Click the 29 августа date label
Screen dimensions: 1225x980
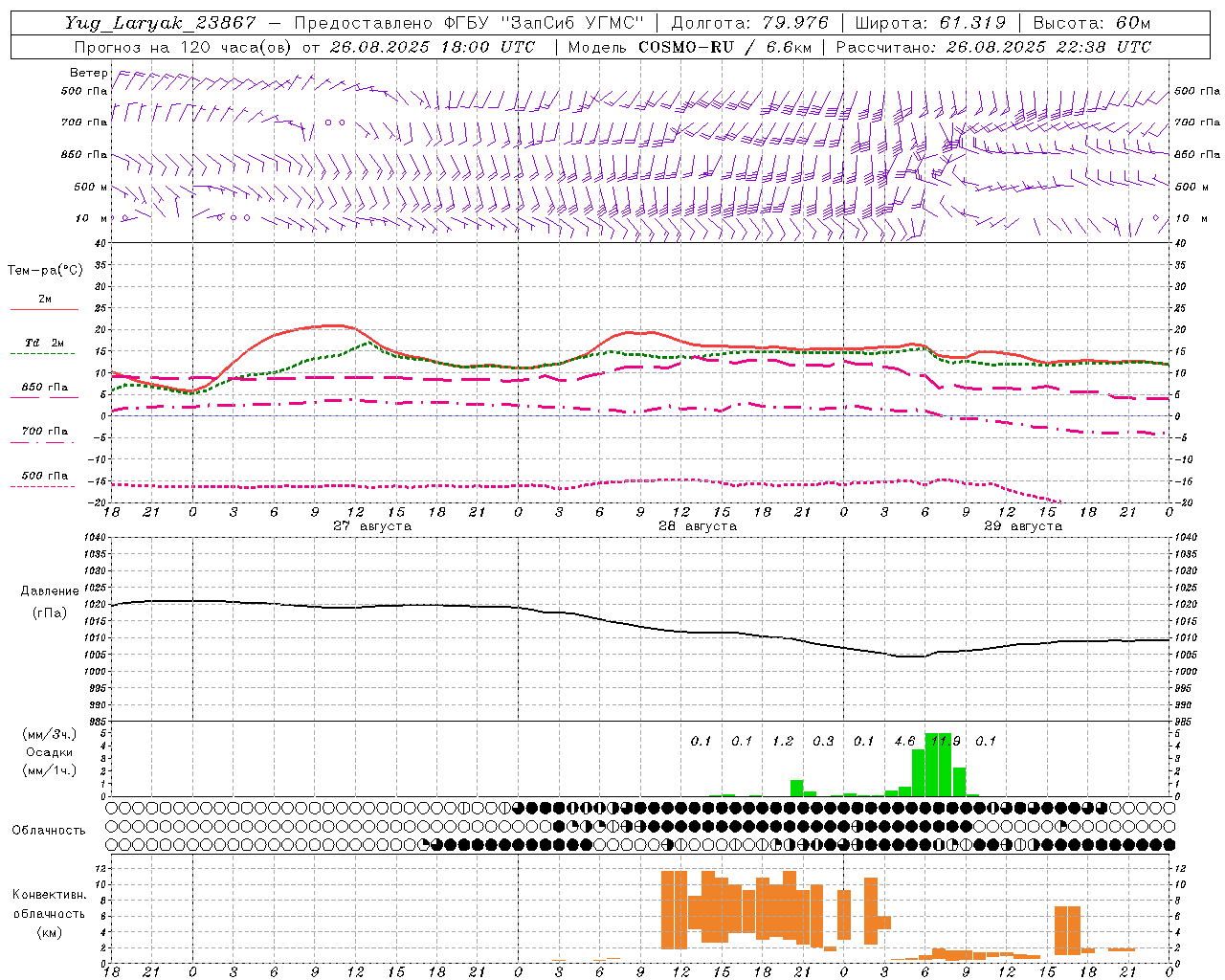tap(1023, 526)
